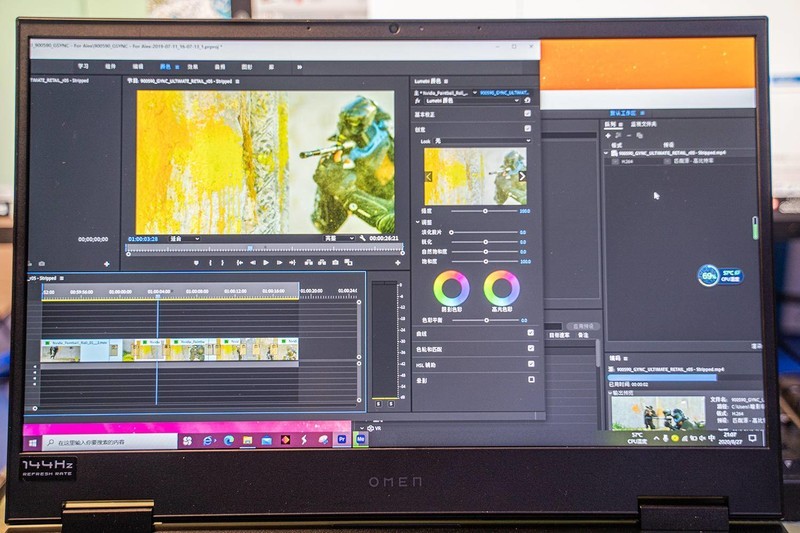Click the Lift extraction icon below monitor

coord(309,263)
